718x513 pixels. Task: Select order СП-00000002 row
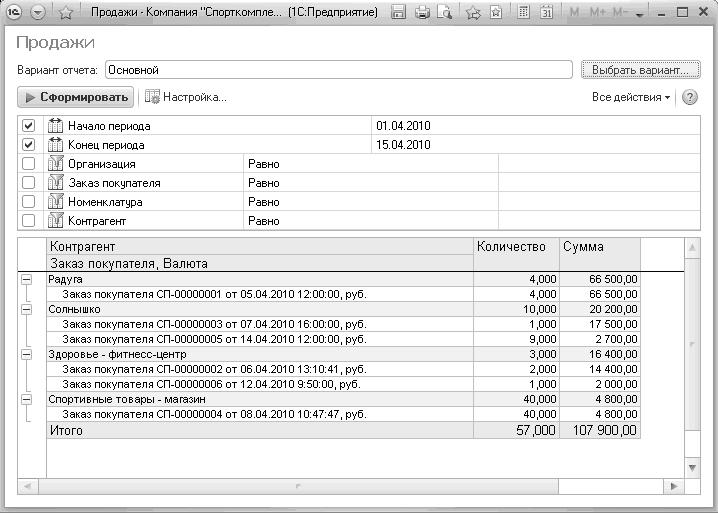(343, 369)
